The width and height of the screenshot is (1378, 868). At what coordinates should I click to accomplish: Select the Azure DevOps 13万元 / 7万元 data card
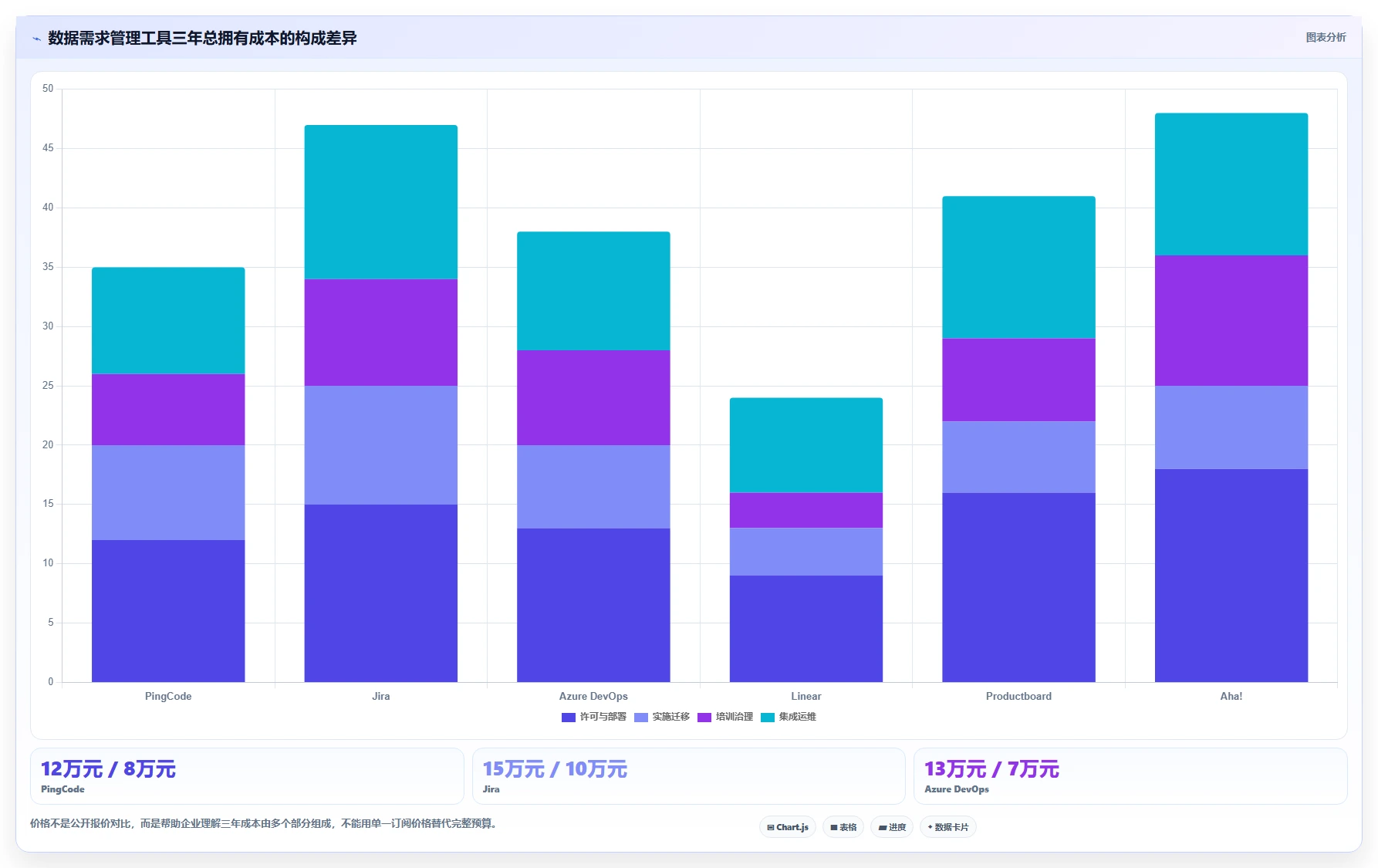tap(1130, 776)
